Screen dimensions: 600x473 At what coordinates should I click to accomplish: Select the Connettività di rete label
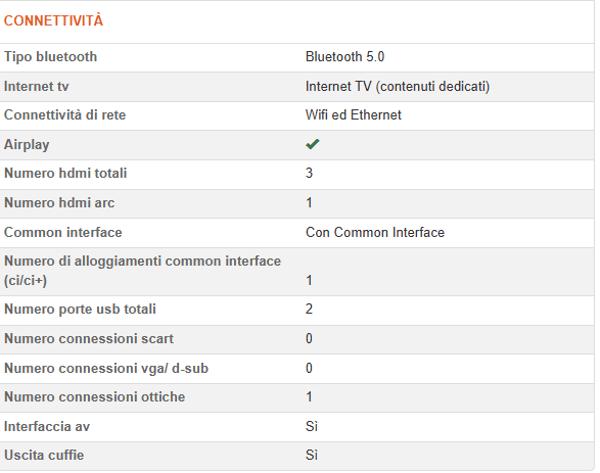point(65,115)
